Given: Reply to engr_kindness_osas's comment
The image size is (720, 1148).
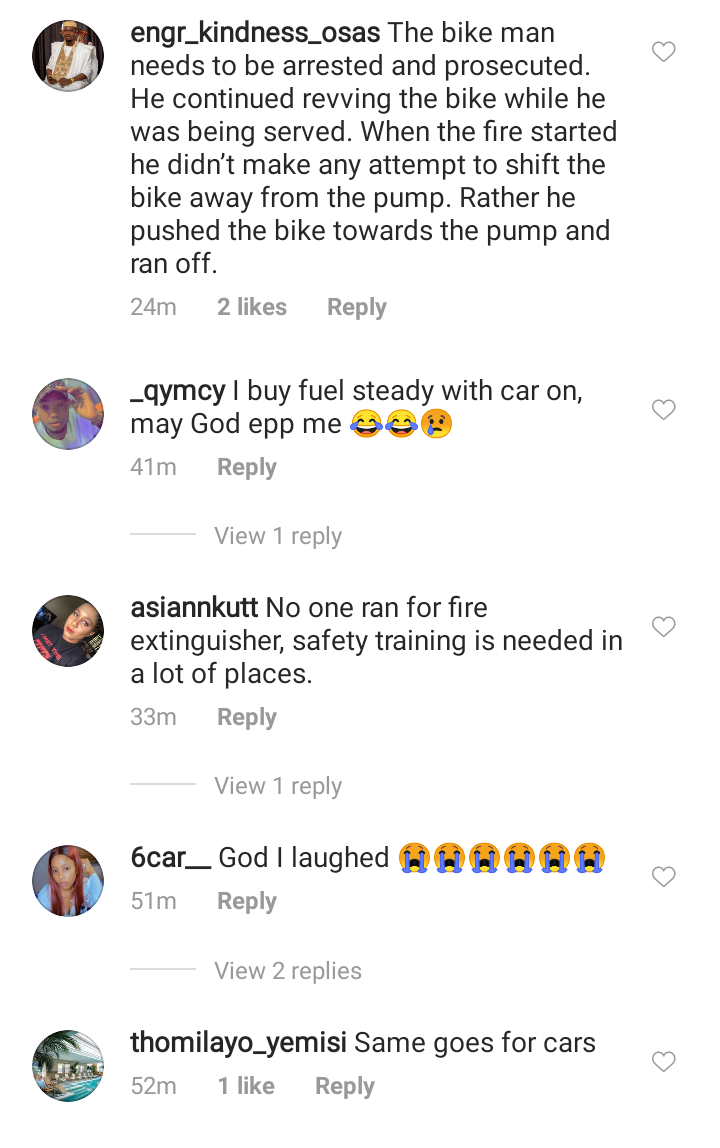Looking at the screenshot, I should point(357,308).
